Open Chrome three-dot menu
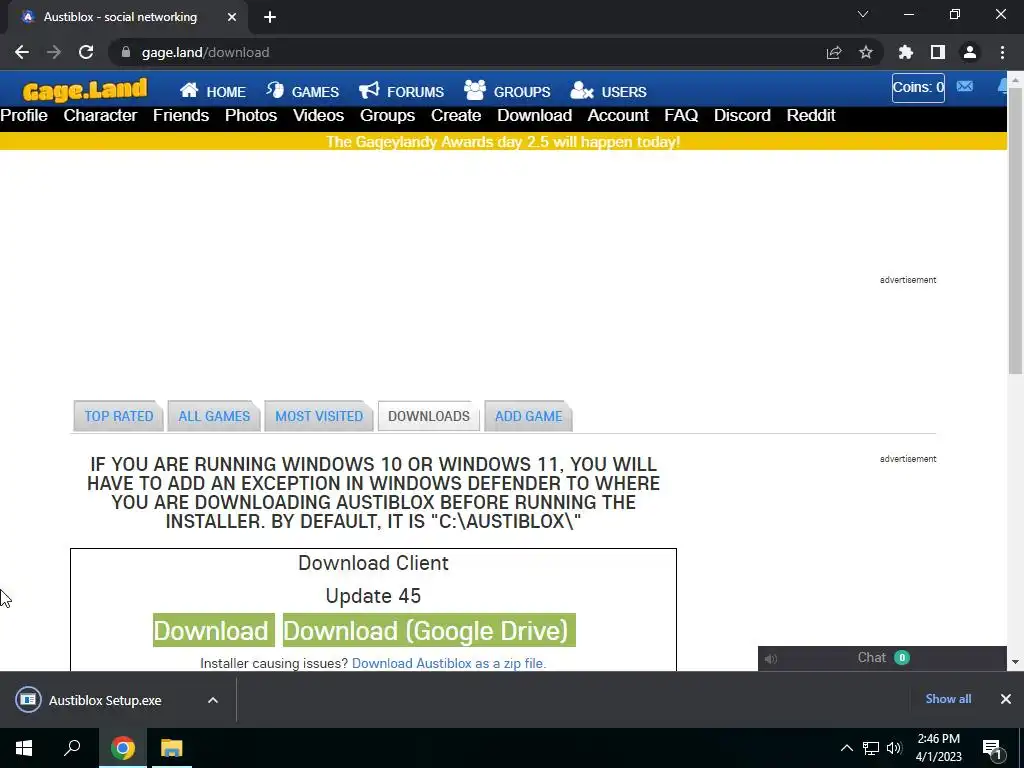The width and height of the screenshot is (1024, 768). tap(1002, 52)
